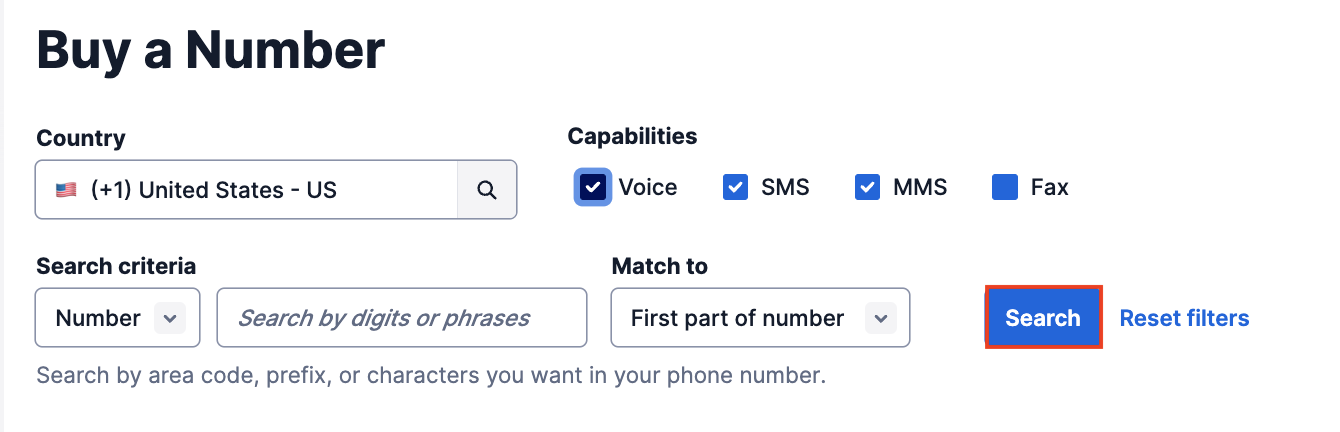1340x432 pixels.
Task: Click the Reset filters link
Action: point(1184,318)
